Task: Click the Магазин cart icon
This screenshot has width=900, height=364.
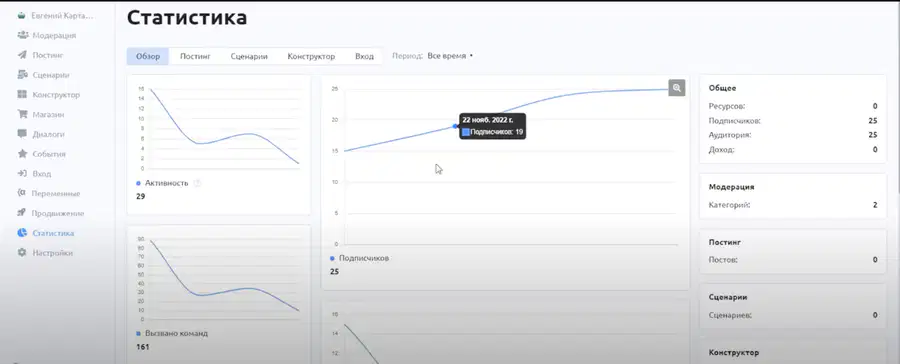Action: [x=22, y=114]
